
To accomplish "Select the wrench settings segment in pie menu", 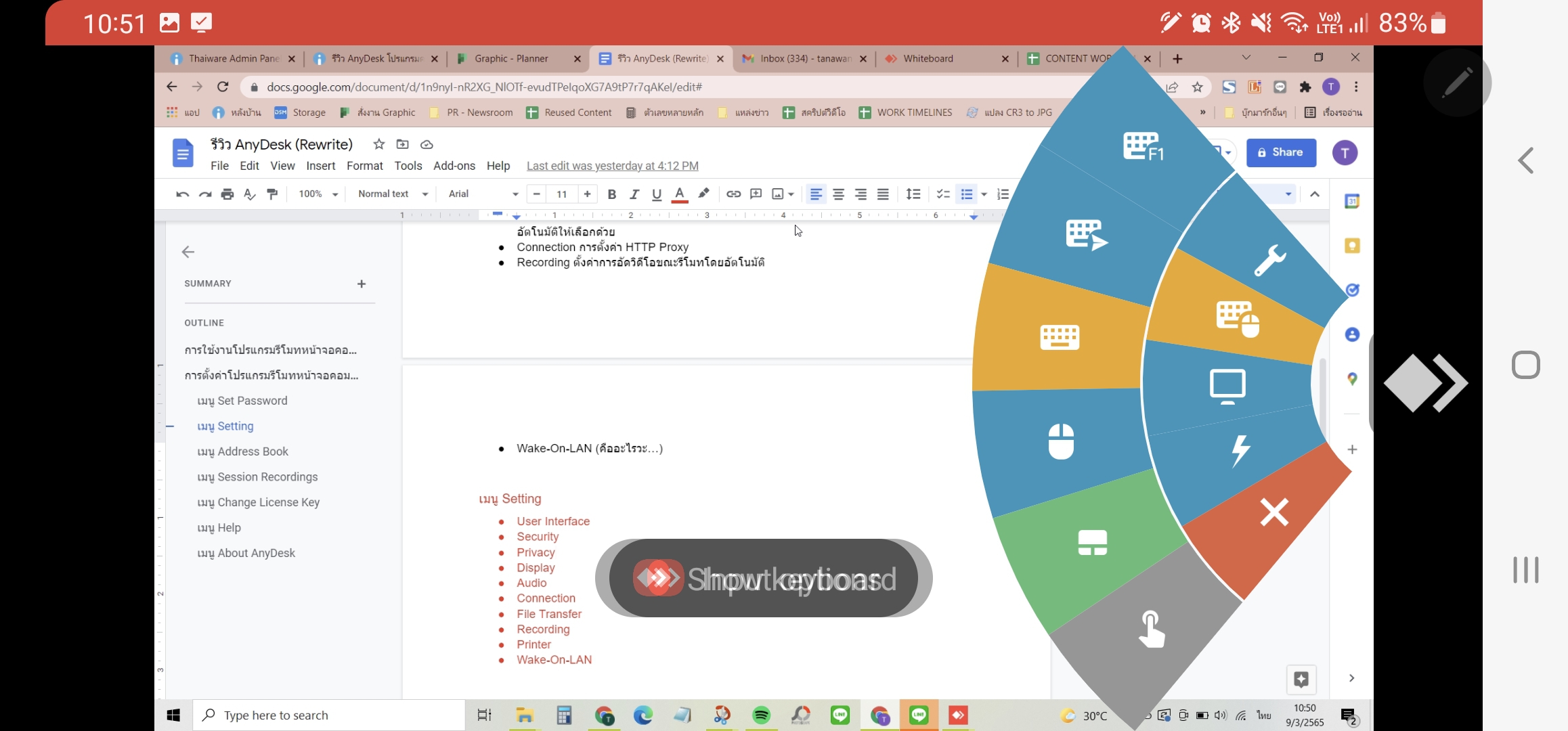I will (x=1269, y=261).
